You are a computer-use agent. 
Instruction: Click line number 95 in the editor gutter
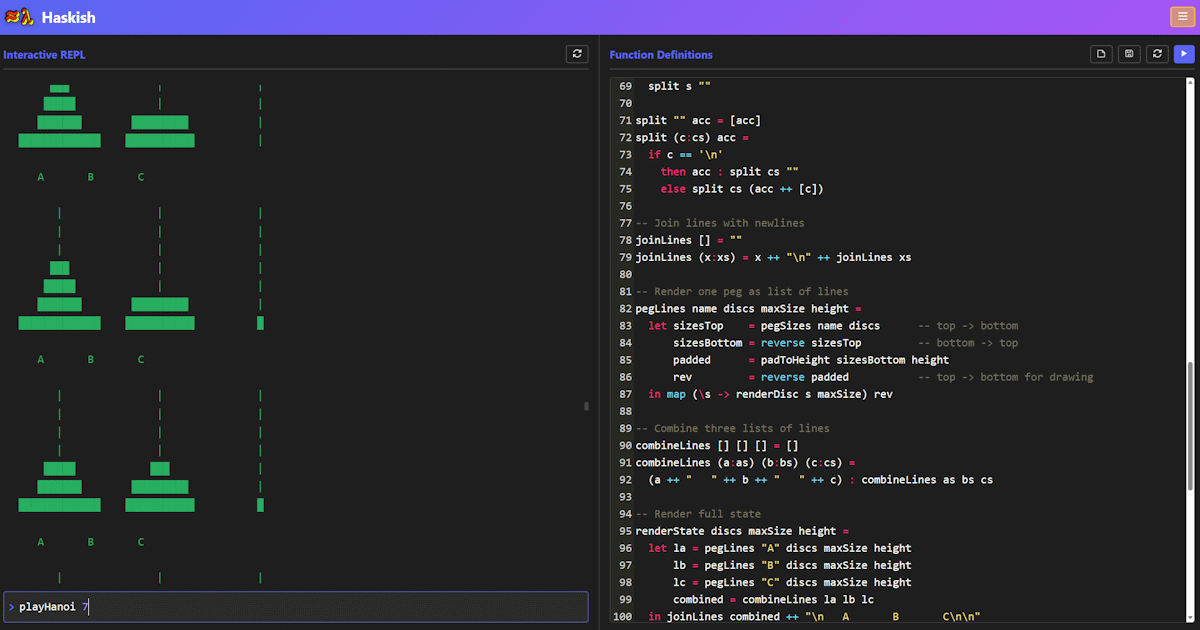pyautogui.click(x=626, y=531)
